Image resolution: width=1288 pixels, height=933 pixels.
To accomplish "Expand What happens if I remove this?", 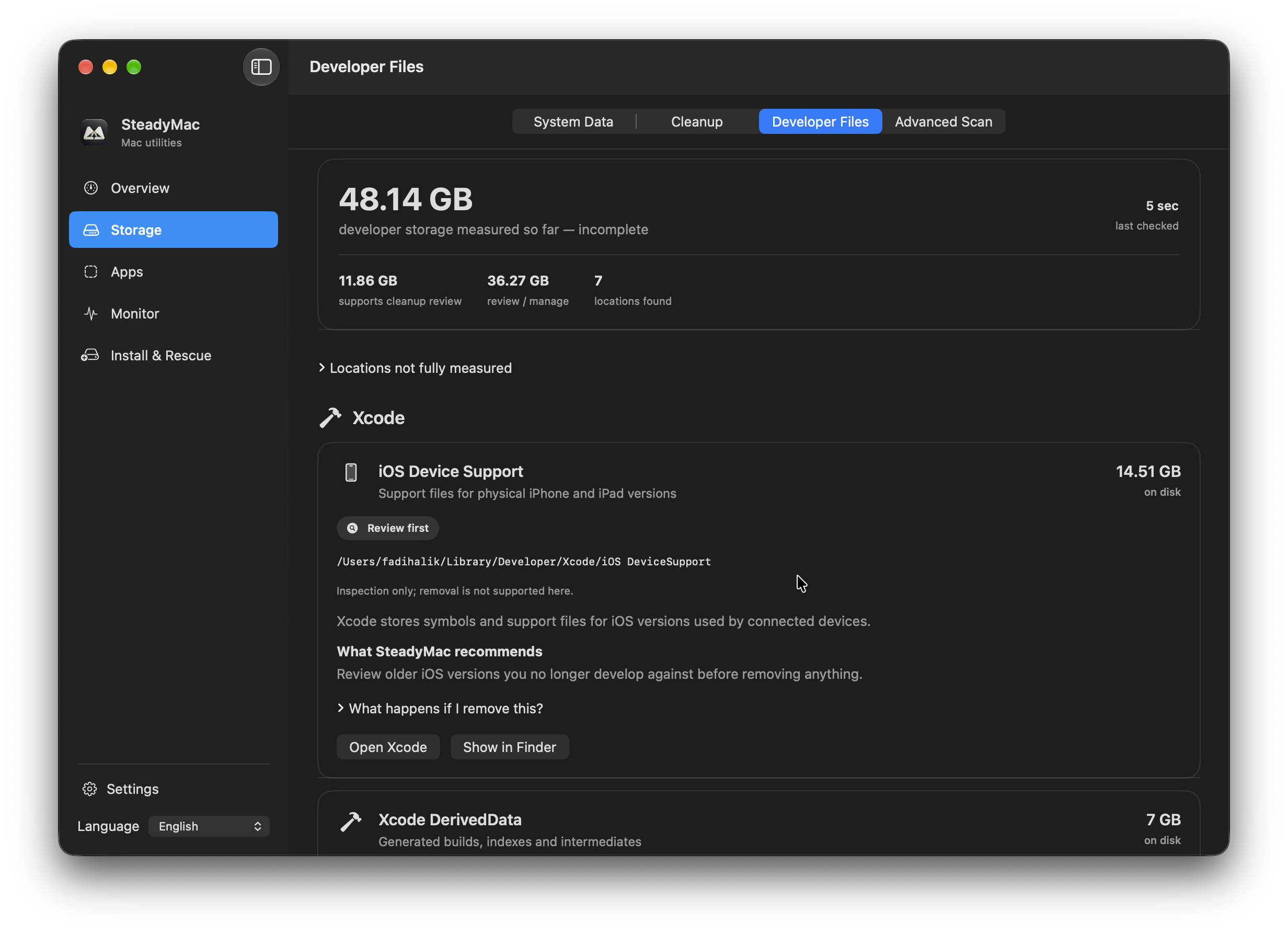I will tap(440, 709).
